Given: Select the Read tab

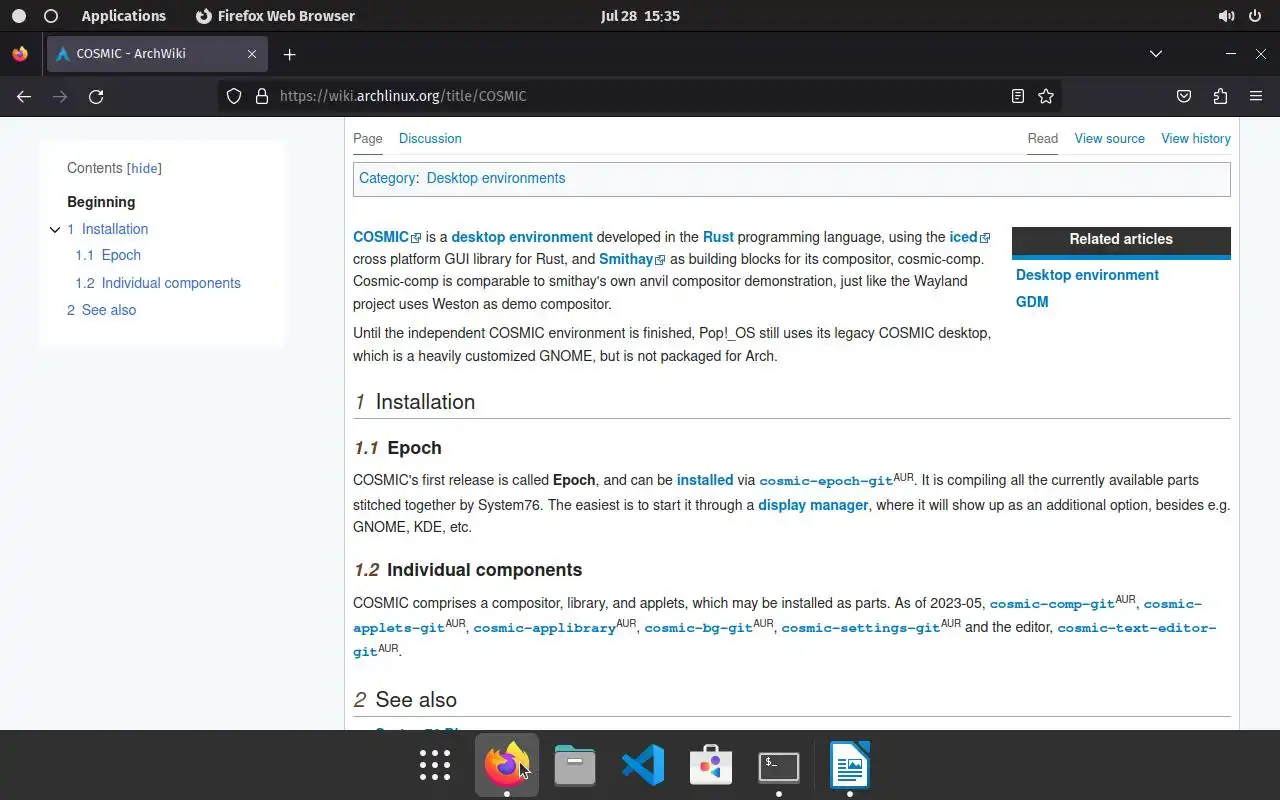Looking at the screenshot, I should point(1043,139).
